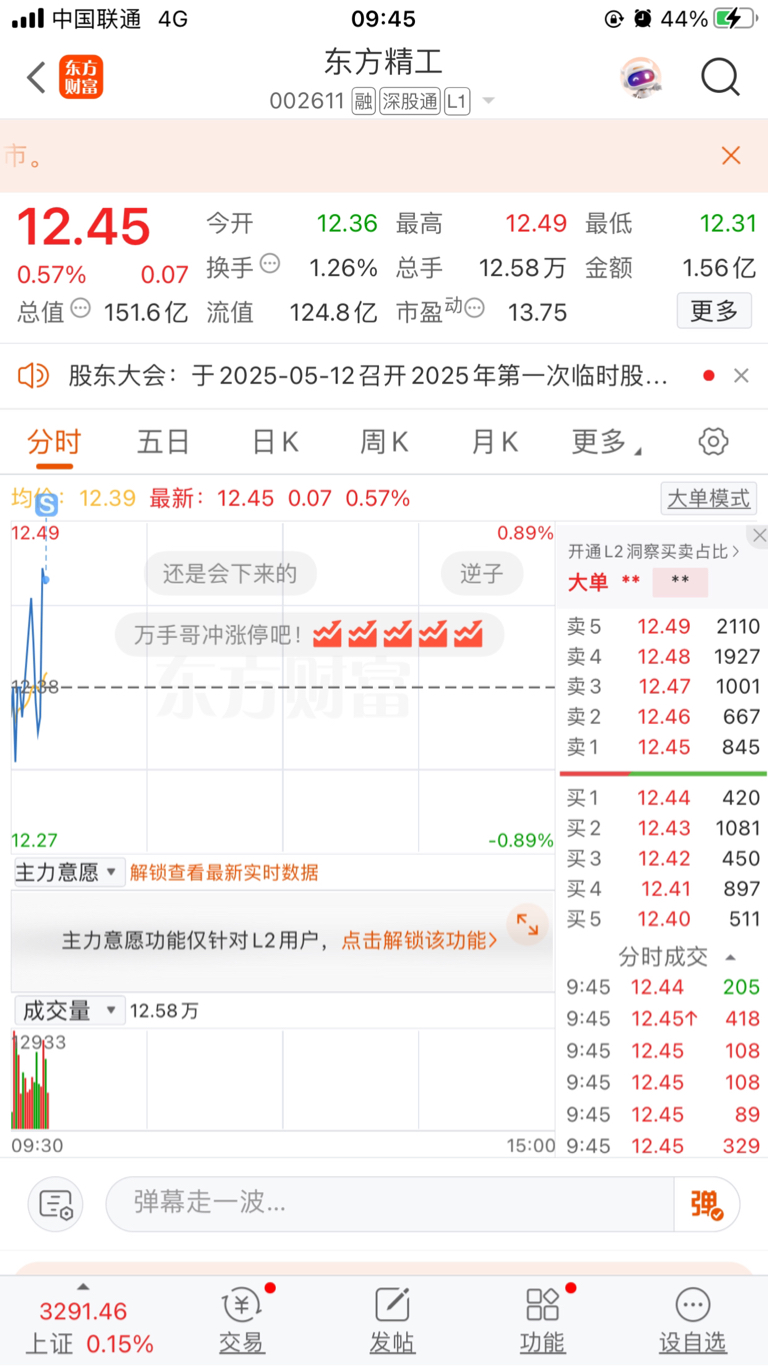Tap the 总值 info bubble icon

tap(81, 309)
